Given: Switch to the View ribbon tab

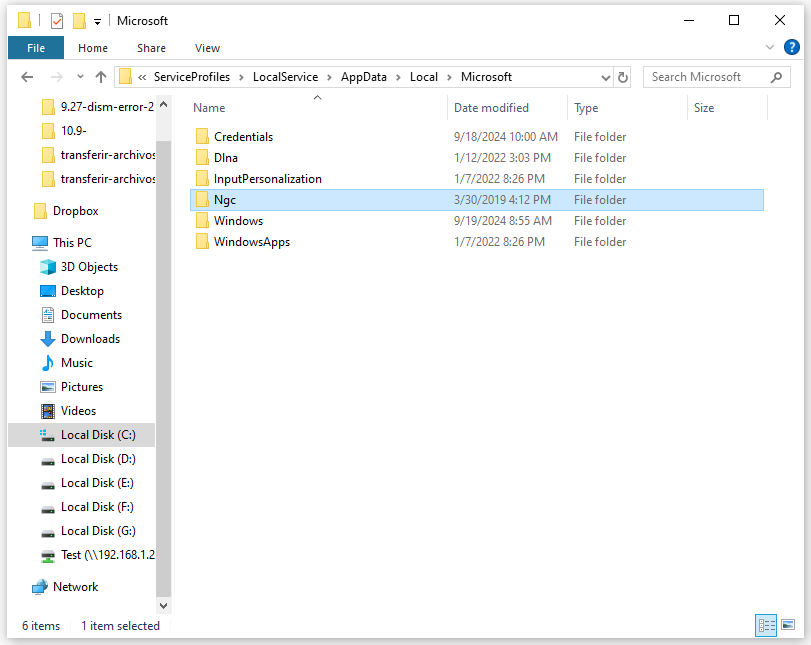Looking at the screenshot, I should pyautogui.click(x=207, y=48).
